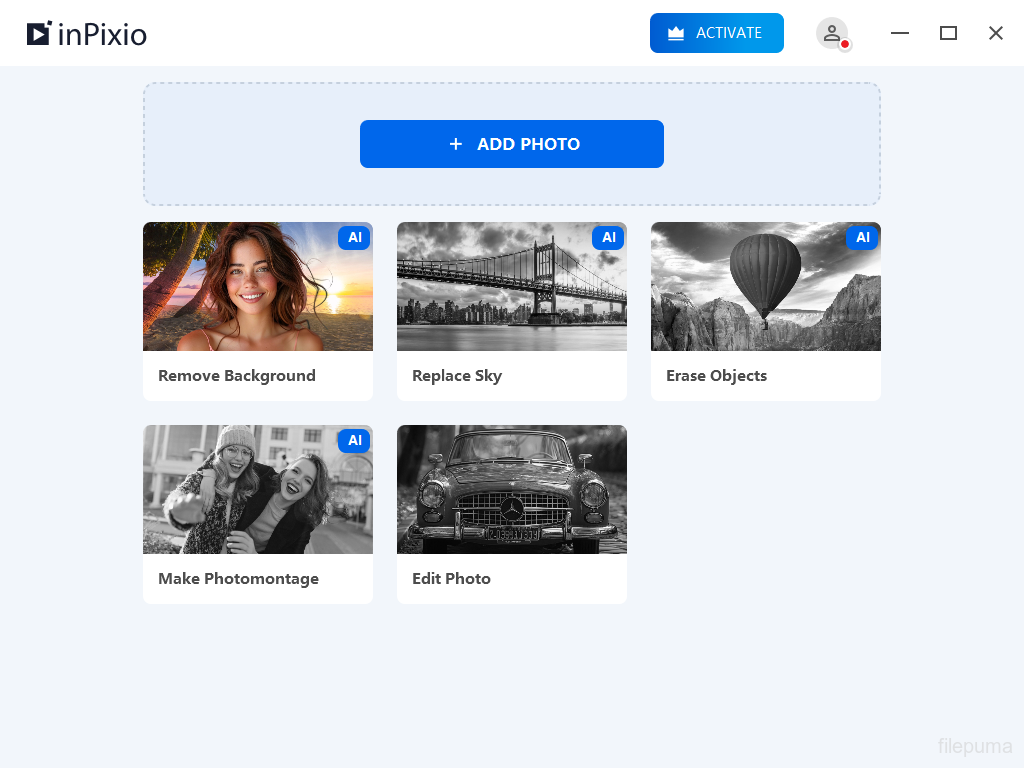The image size is (1024, 768).
Task: Select the Edit Photo vintage car thumbnail
Action: pyautogui.click(x=511, y=489)
